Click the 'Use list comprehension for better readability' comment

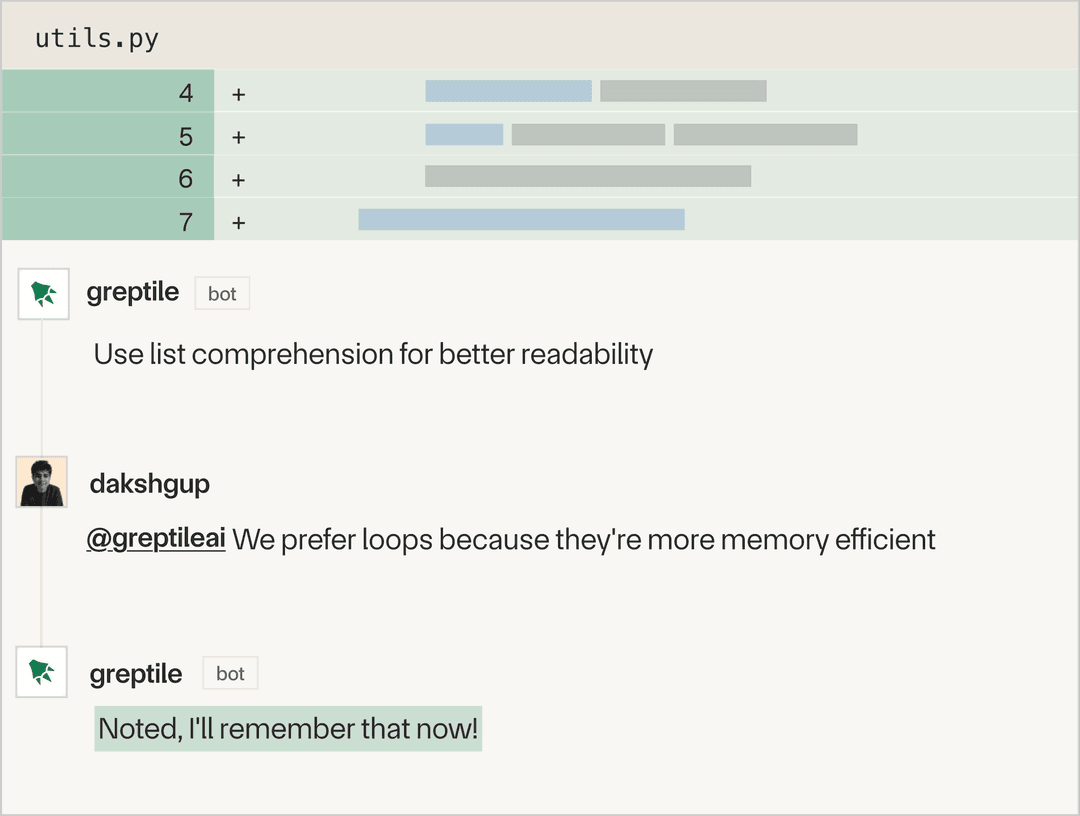[x=373, y=354]
